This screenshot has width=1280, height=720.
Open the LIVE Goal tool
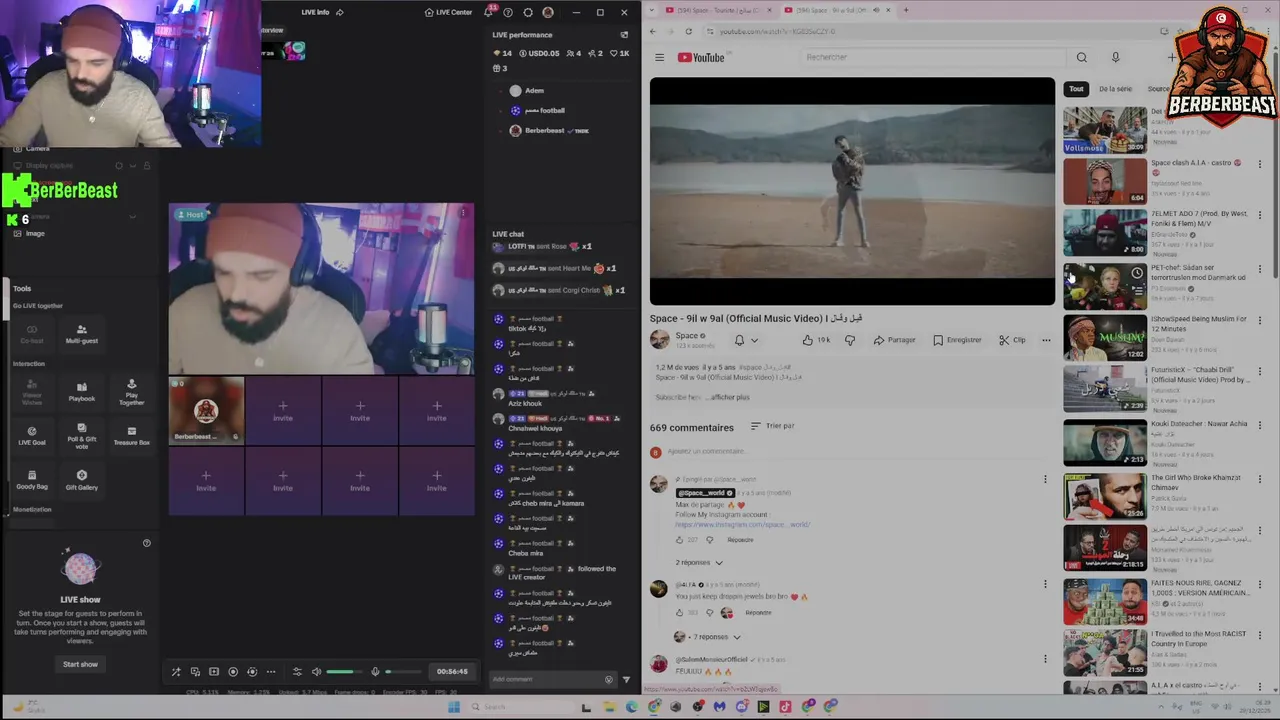click(x=32, y=435)
